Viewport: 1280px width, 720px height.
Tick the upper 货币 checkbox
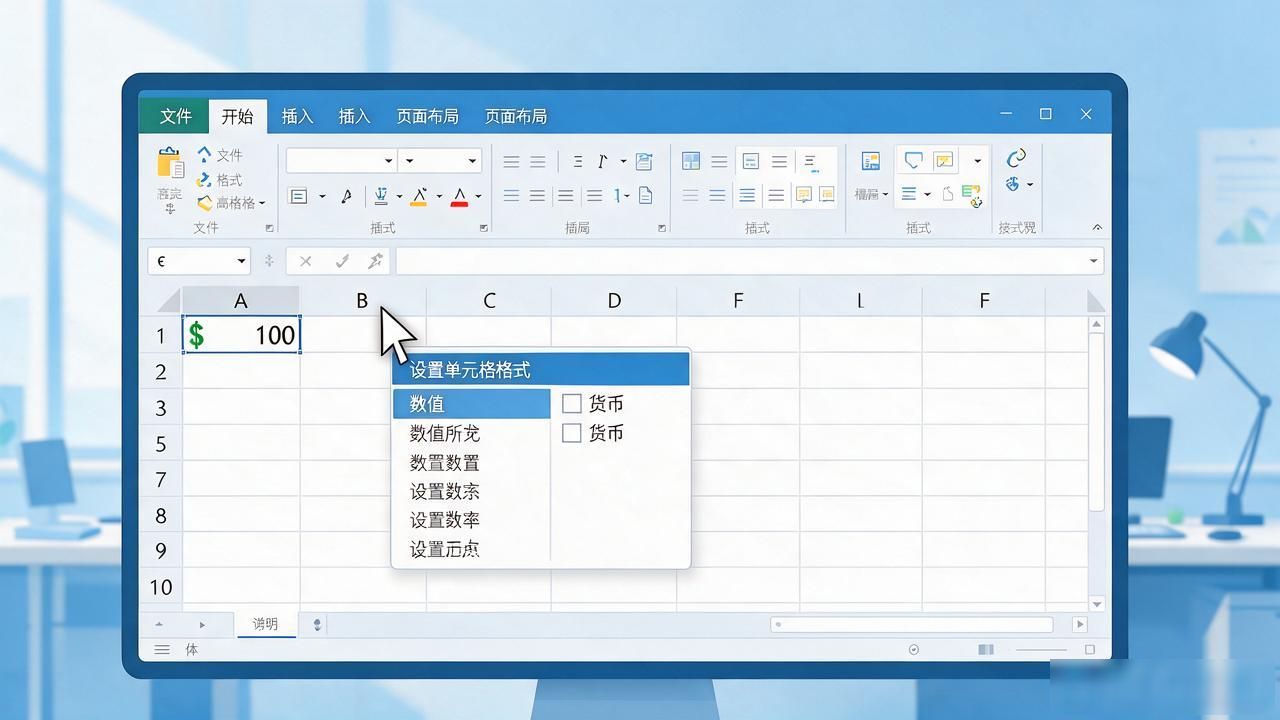pyautogui.click(x=572, y=403)
